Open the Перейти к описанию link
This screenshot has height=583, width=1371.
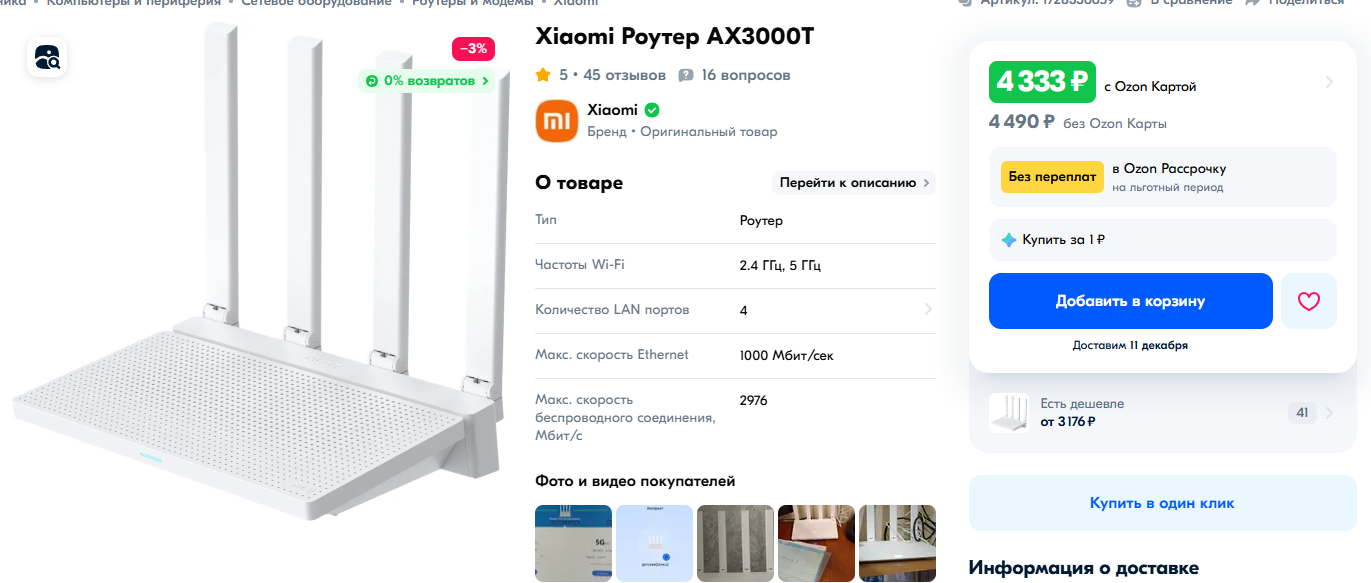click(x=854, y=183)
